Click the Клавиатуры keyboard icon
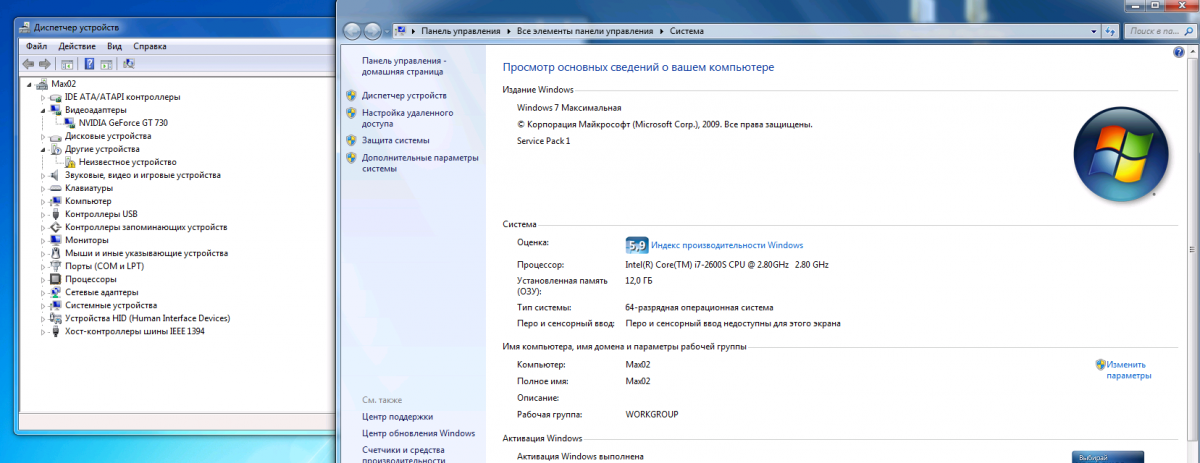Image resolution: width=1200 pixels, height=463 pixels. [57, 187]
